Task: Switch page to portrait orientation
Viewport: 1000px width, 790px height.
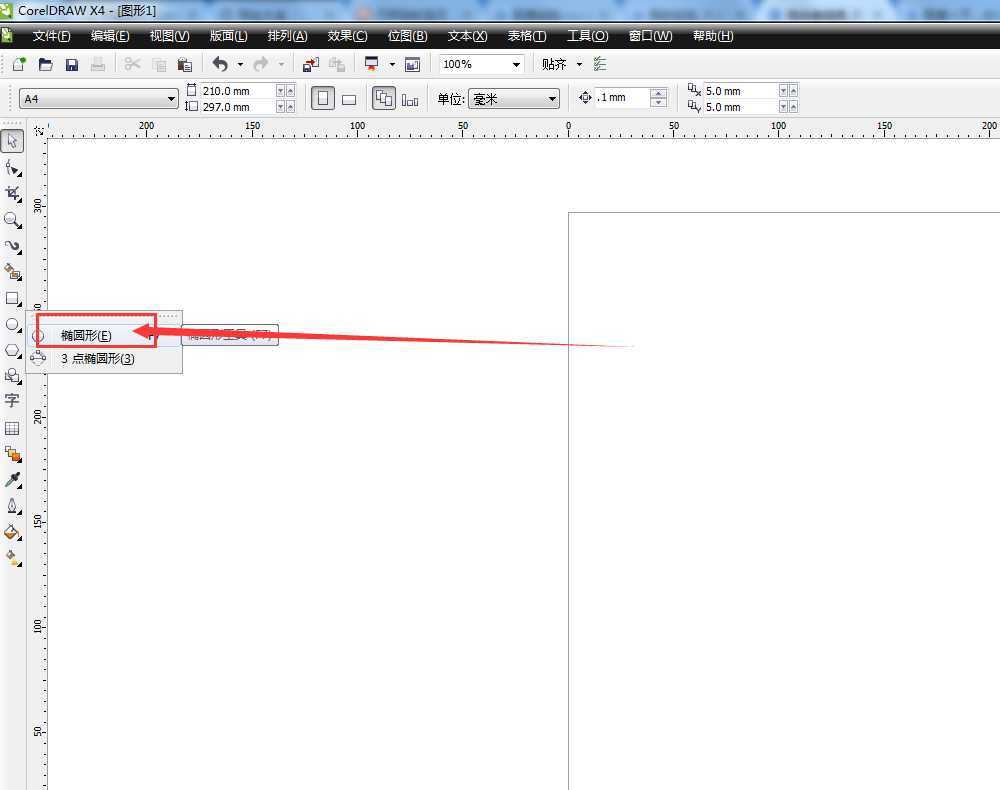Action: pos(322,99)
